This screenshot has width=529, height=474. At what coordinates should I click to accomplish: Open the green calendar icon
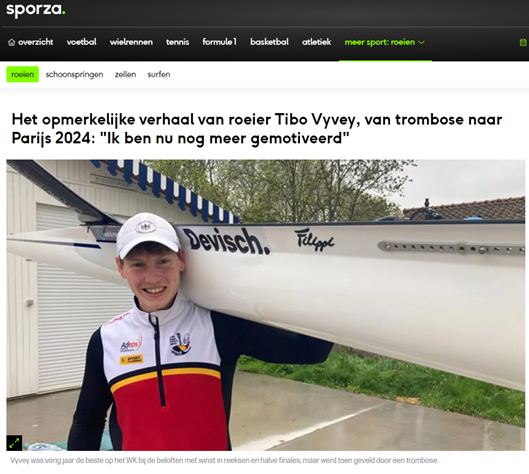(x=523, y=42)
